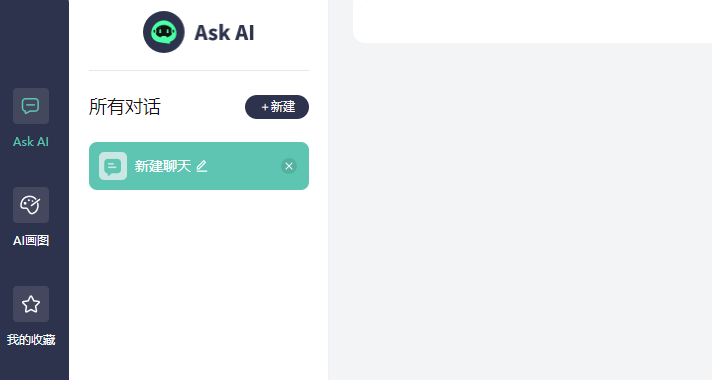Click the empty gray chat area
The height and width of the screenshot is (380, 712).
point(520,213)
